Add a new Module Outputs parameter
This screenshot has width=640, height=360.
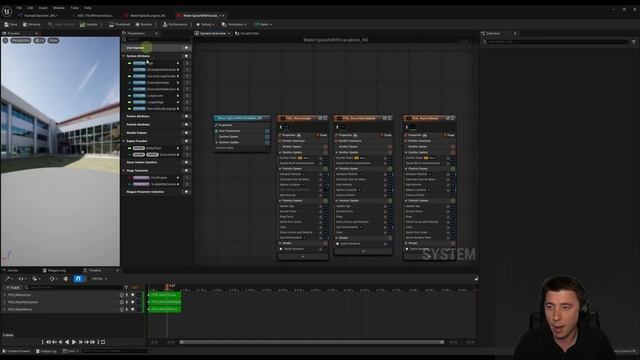187,133
